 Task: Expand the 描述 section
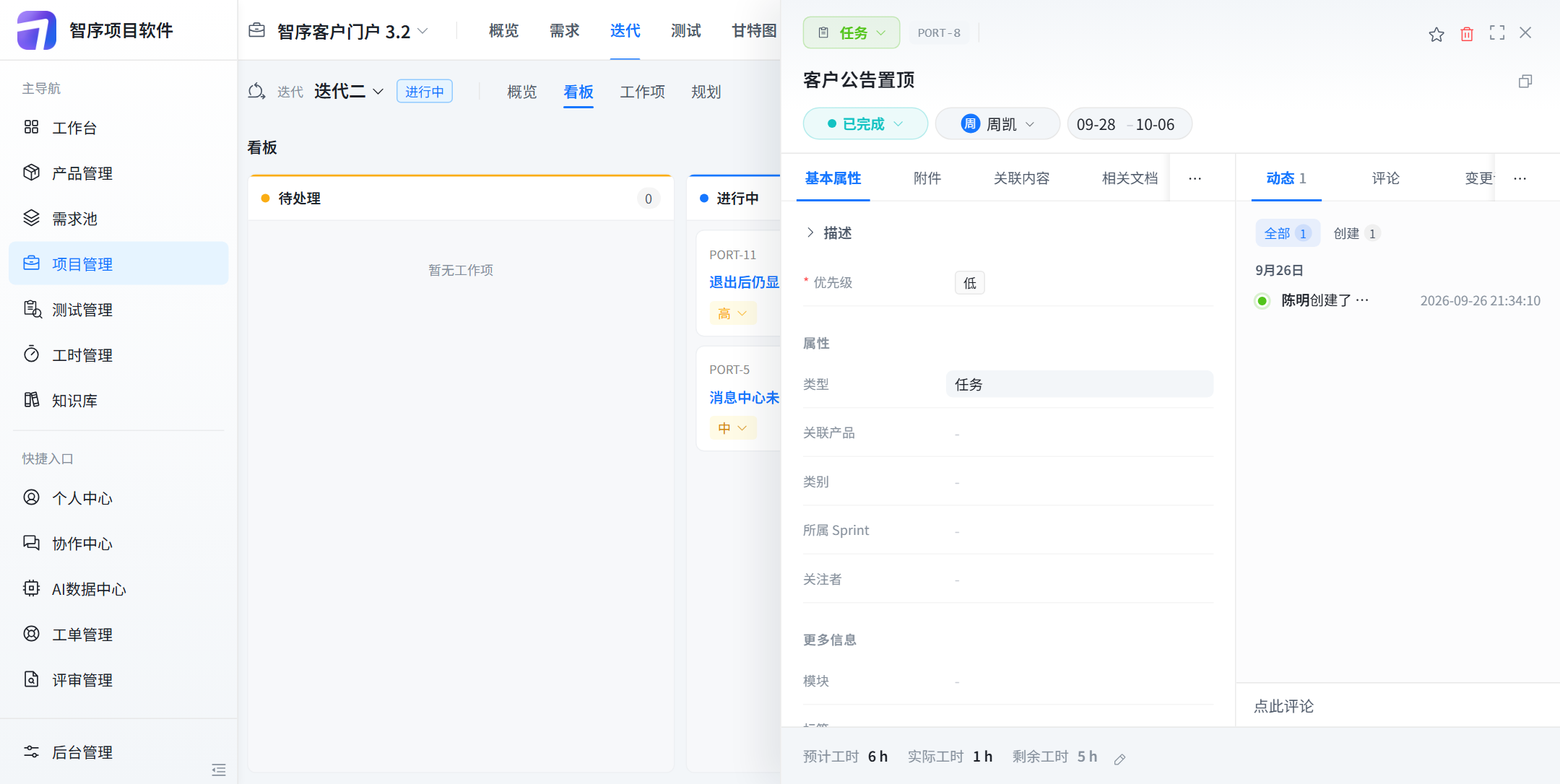click(x=828, y=232)
